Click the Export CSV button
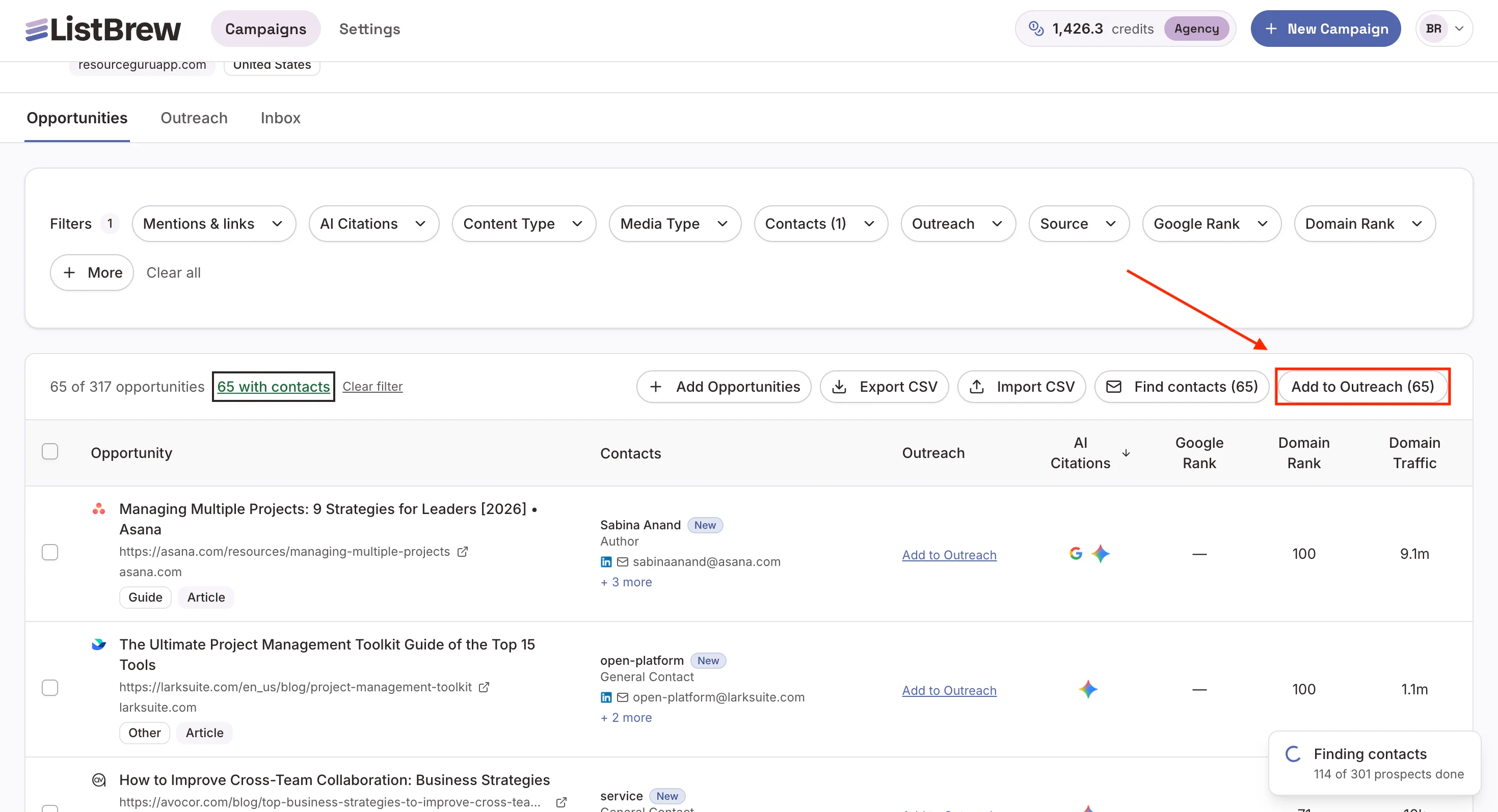The image size is (1498, 812). (884, 387)
